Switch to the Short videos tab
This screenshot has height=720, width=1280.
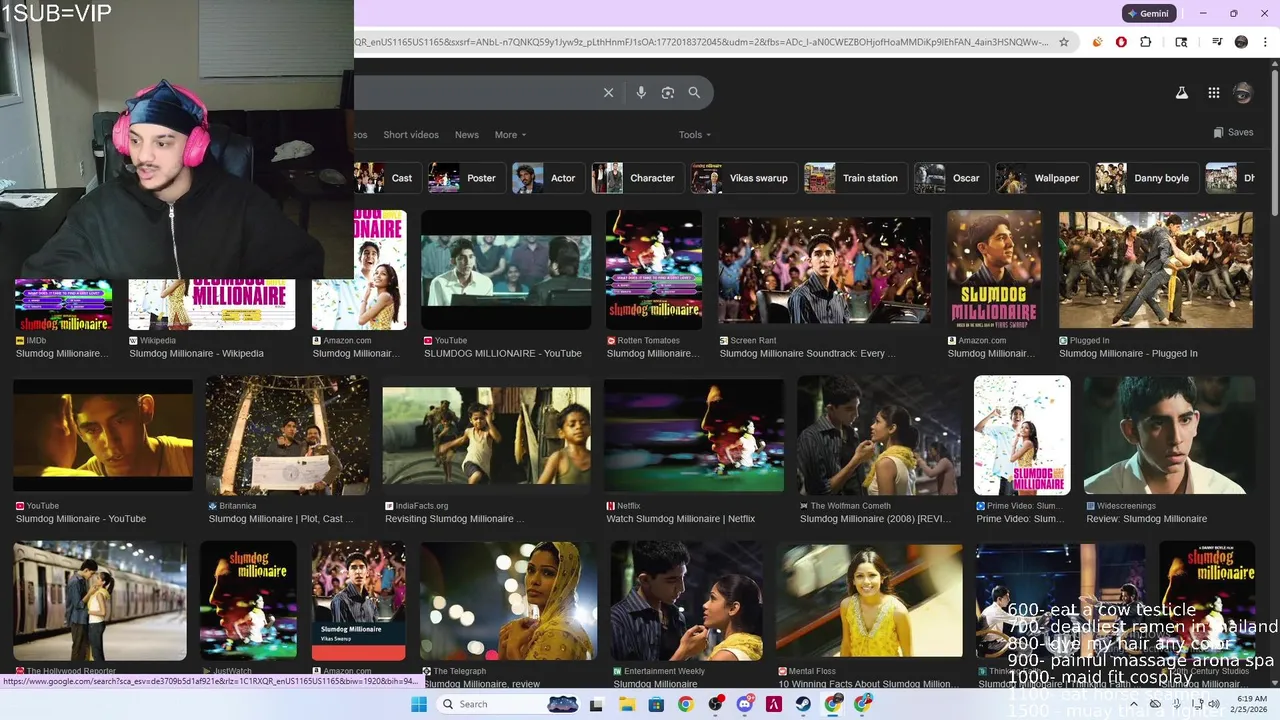(411, 135)
